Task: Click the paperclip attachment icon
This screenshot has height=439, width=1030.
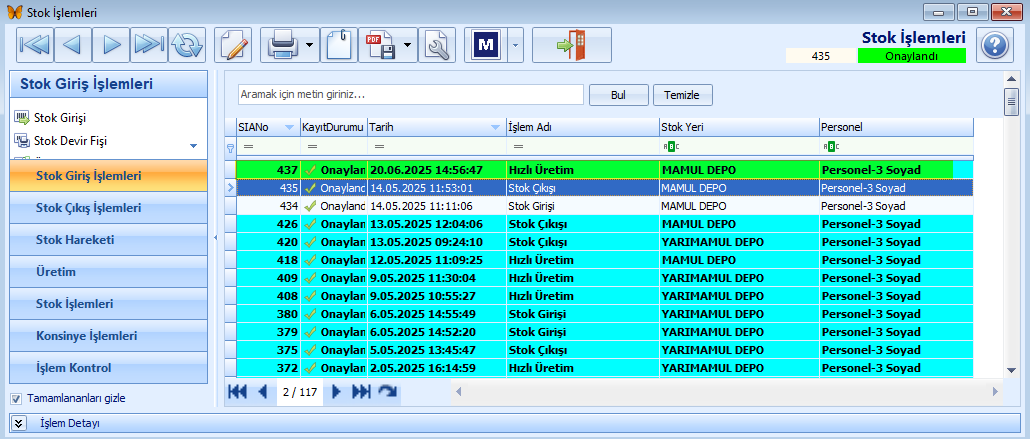Action: (339, 45)
